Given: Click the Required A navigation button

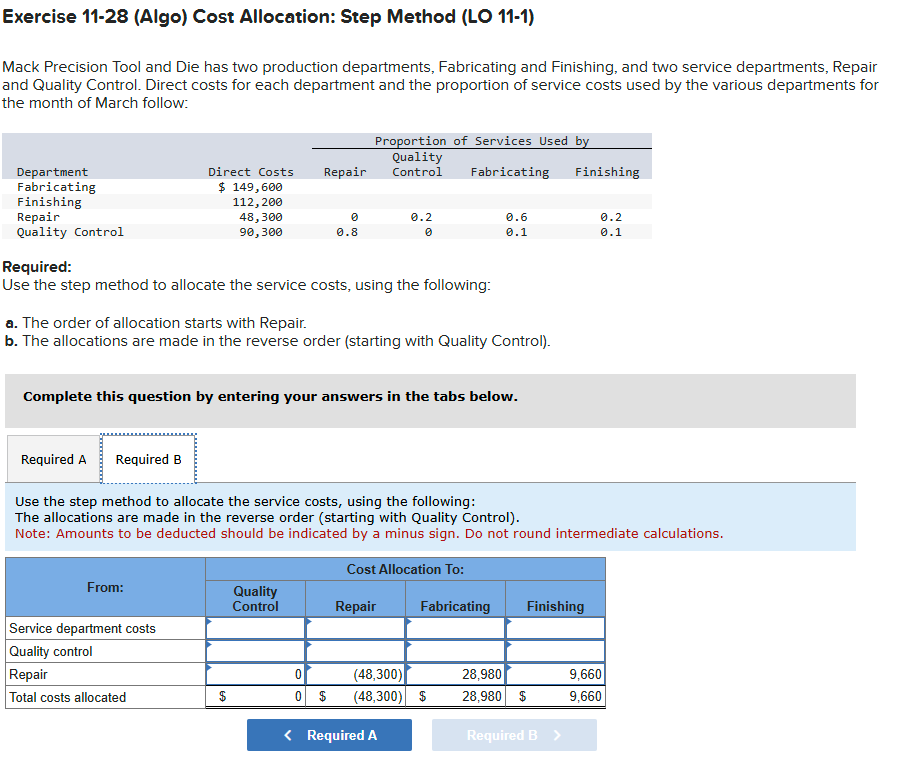Looking at the screenshot, I should pyautogui.click(x=329, y=735).
